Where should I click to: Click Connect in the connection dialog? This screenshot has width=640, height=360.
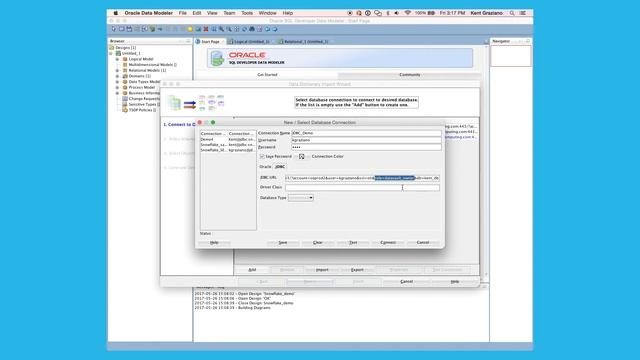[388, 242]
